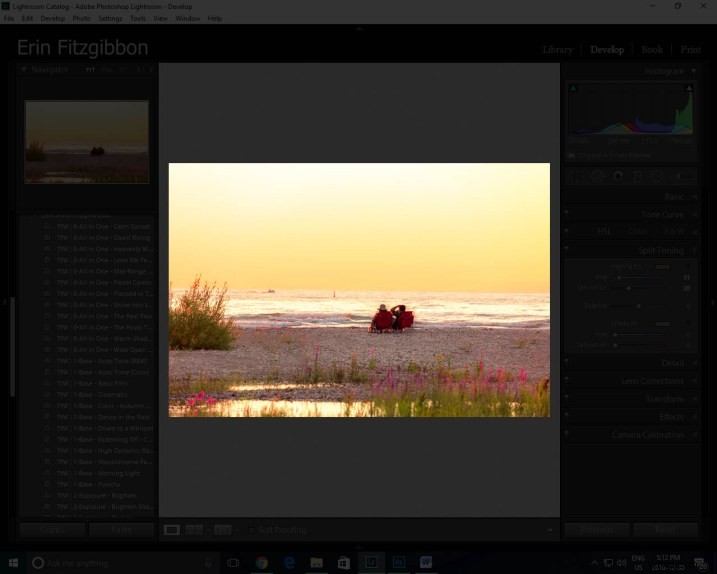The width and height of the screenshot is (717, 574).
Task: Toggle Split Toning panel on/off switch
Action: 567,248
